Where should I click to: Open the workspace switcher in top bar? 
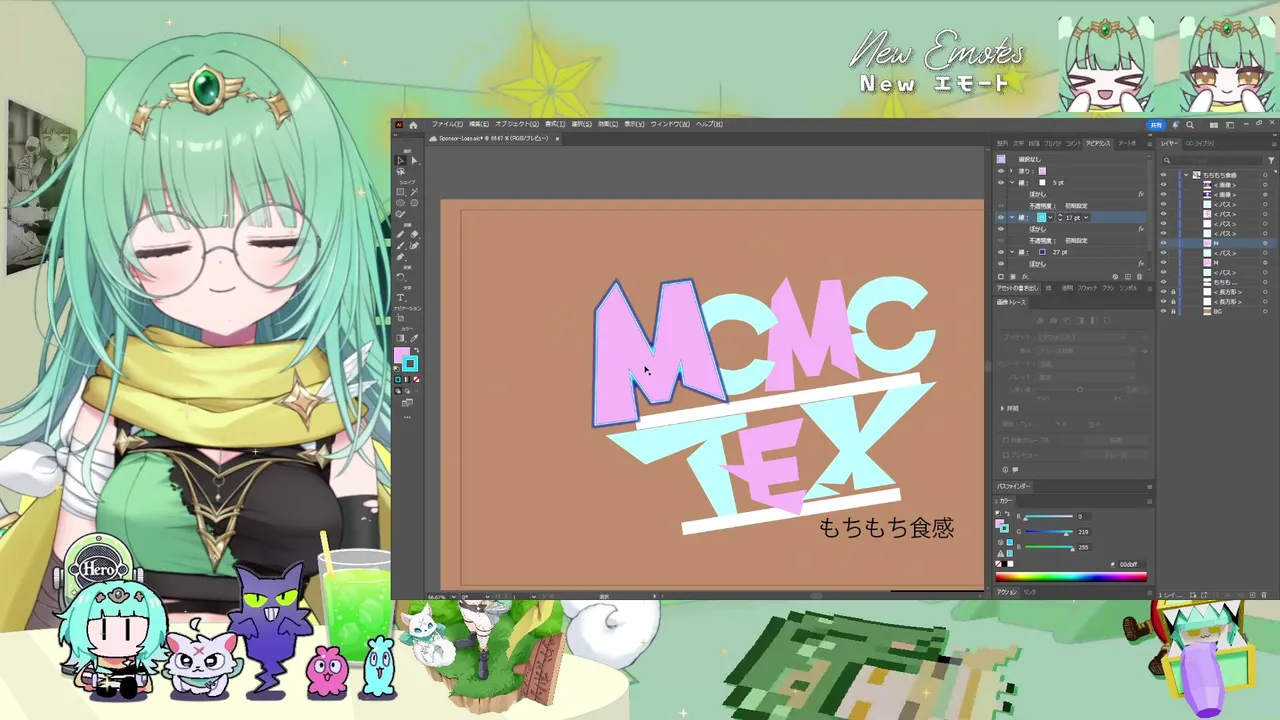(1230, 125)
